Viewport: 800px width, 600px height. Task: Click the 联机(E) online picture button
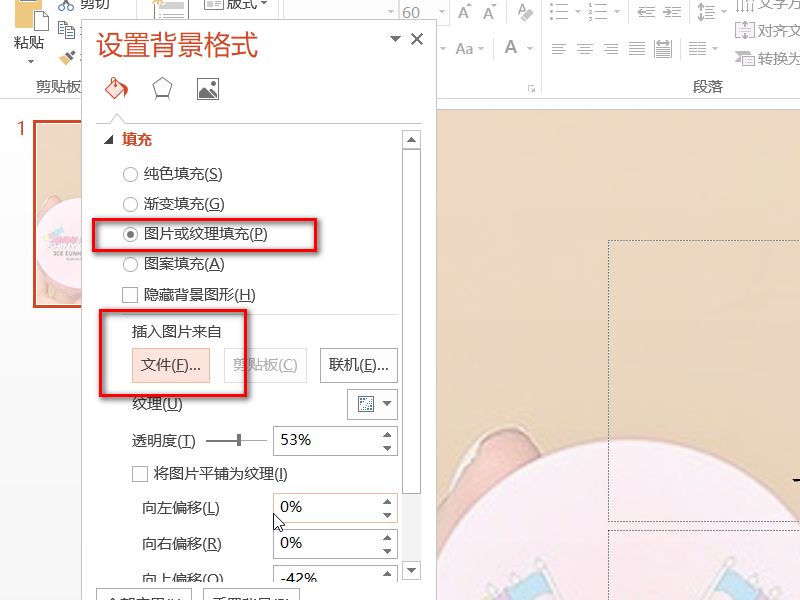click(x=360, y=365)
